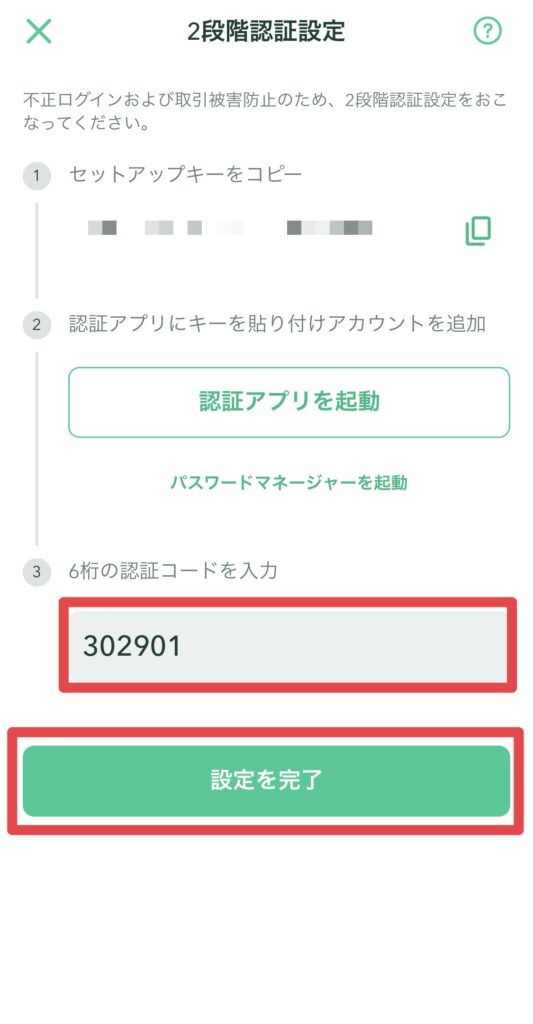
Task: Place cursor on the 302901 code text
Action: tap(132, 647)
